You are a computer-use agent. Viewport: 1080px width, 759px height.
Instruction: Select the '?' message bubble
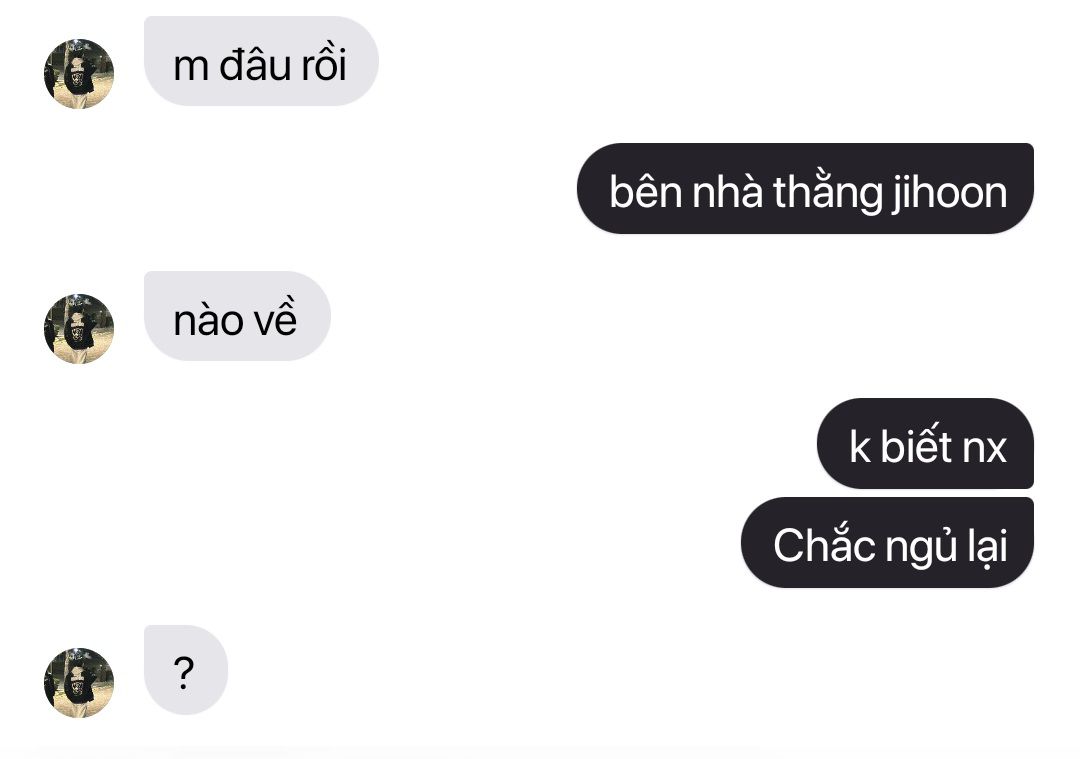pyautogui.click(x=185, y=670)
